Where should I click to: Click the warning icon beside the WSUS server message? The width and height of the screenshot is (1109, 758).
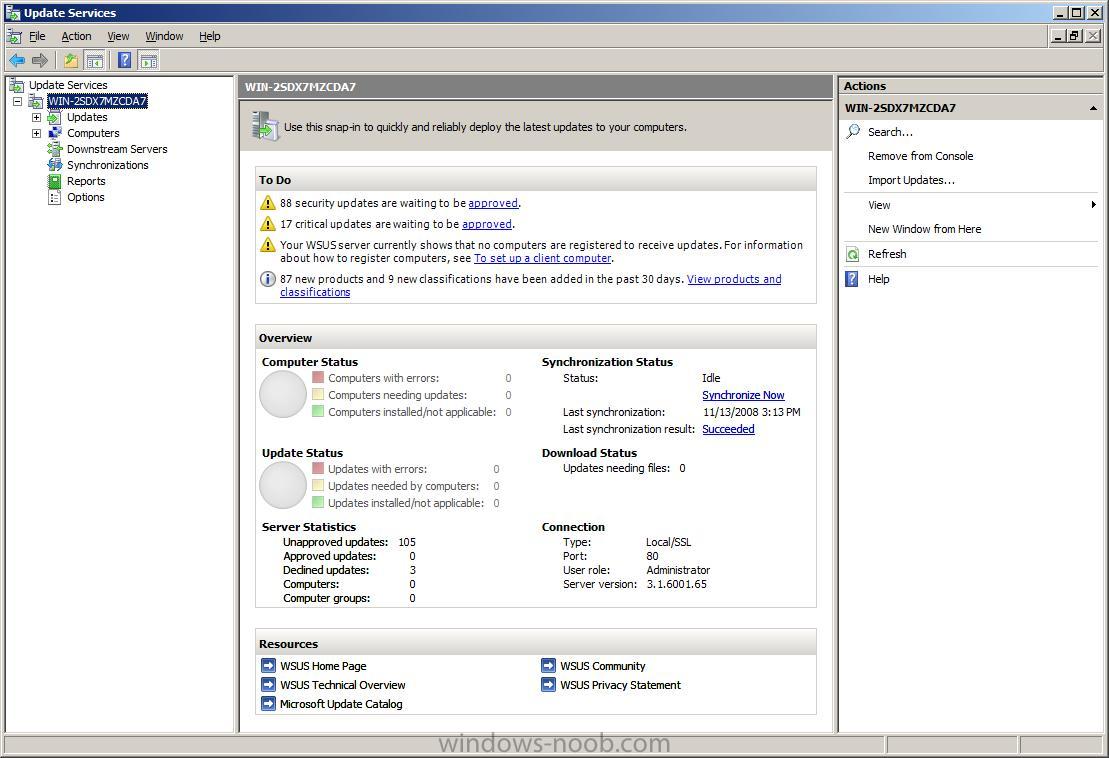(x=267, y=245)
